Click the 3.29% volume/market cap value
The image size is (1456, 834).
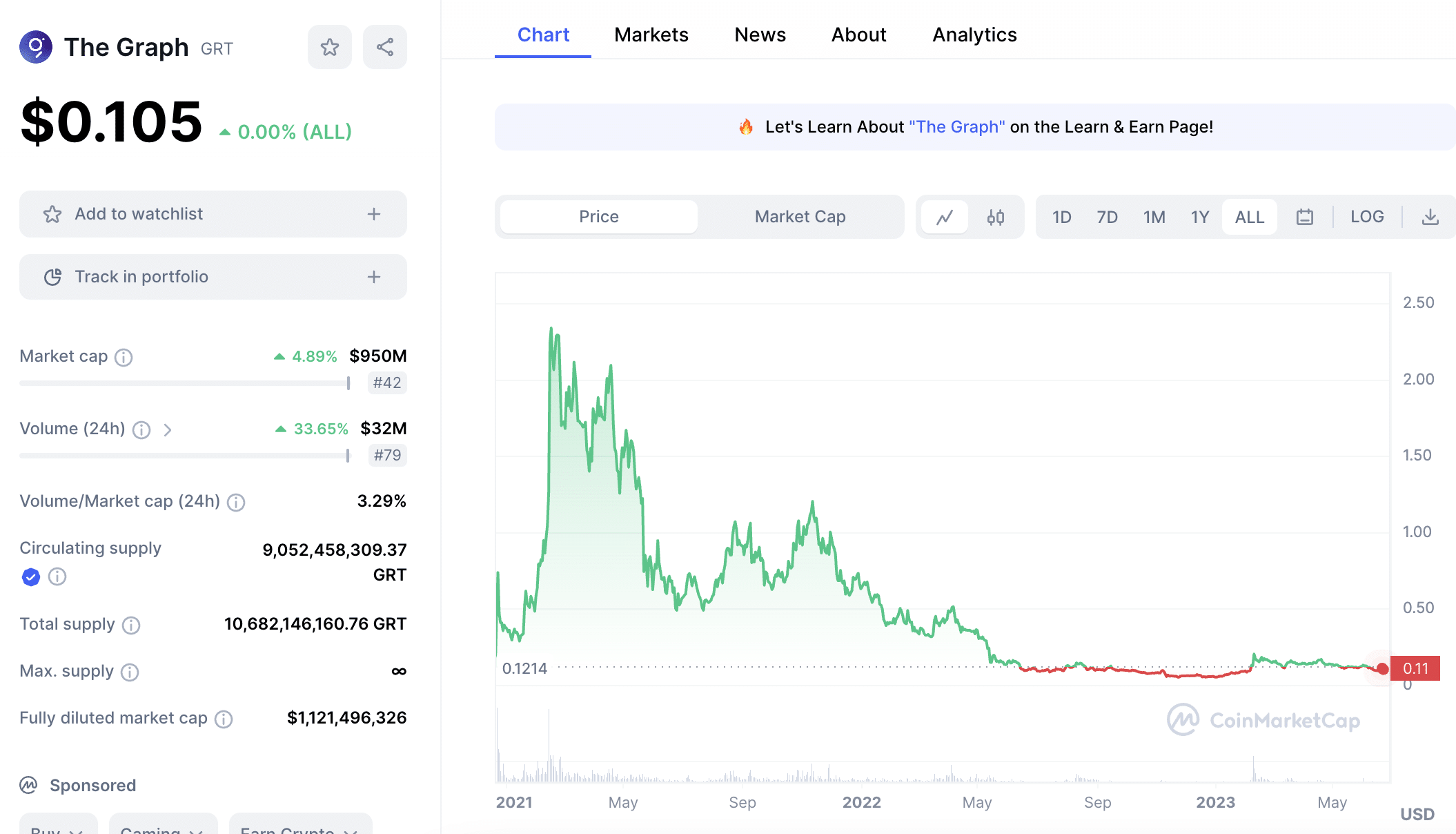(x=382, y=501)
